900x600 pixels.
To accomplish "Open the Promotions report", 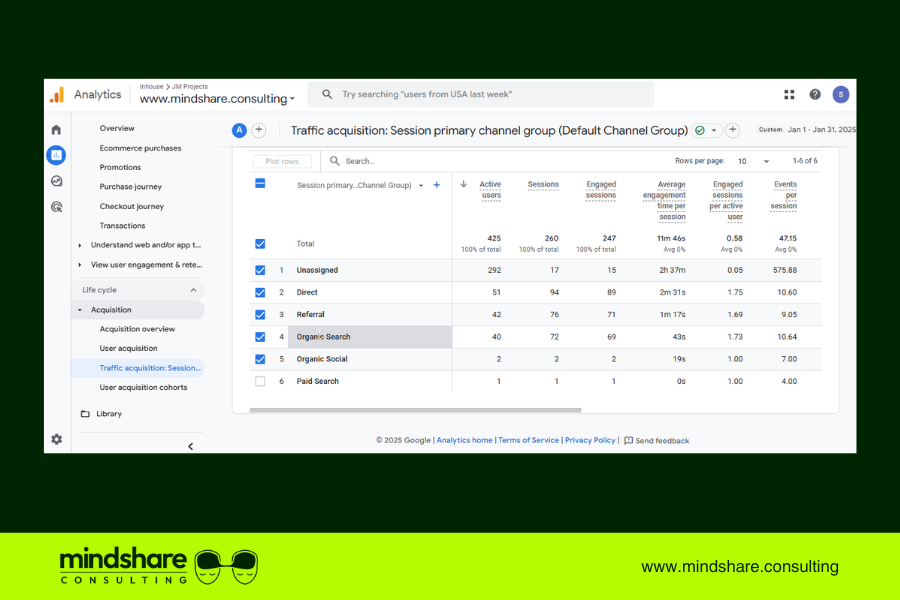I will pos(120,167).
